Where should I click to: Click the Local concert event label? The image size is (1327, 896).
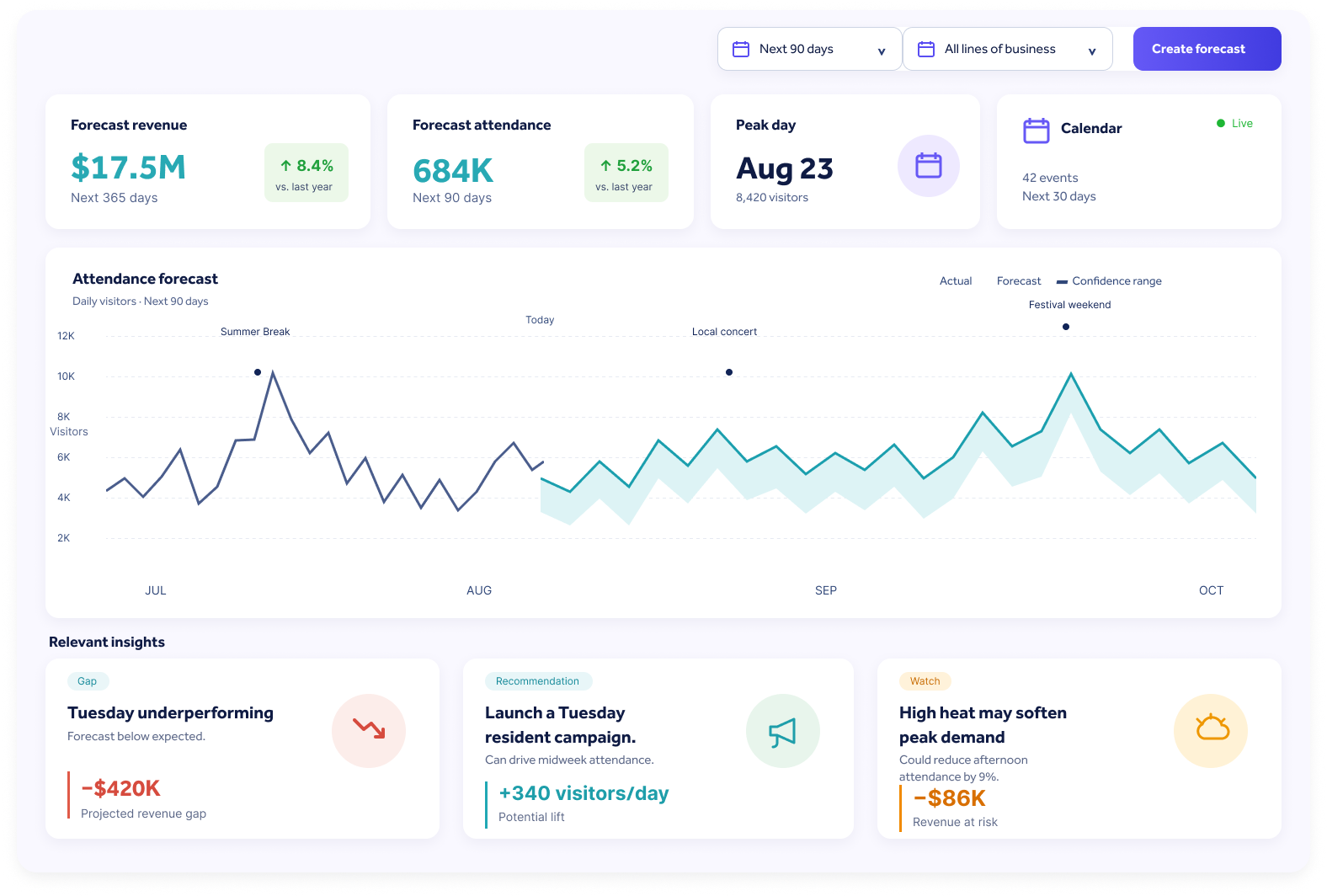click(724, 332)
